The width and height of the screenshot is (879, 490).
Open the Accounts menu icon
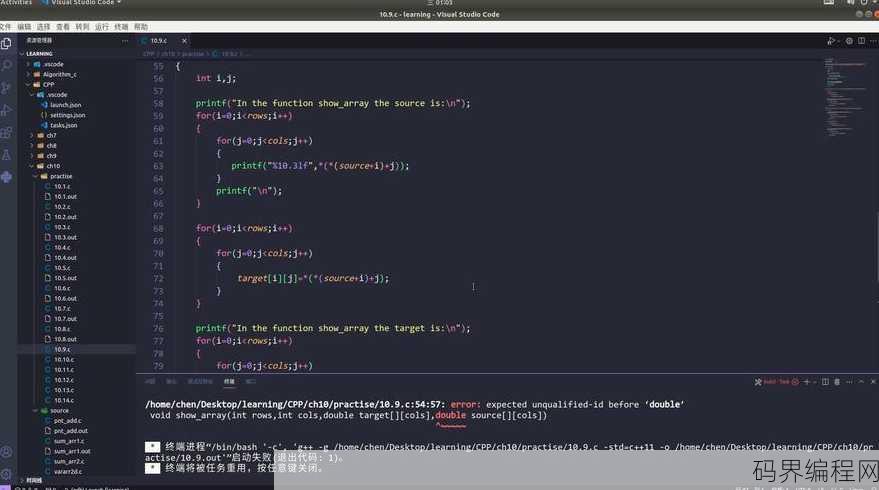point(6,452)
